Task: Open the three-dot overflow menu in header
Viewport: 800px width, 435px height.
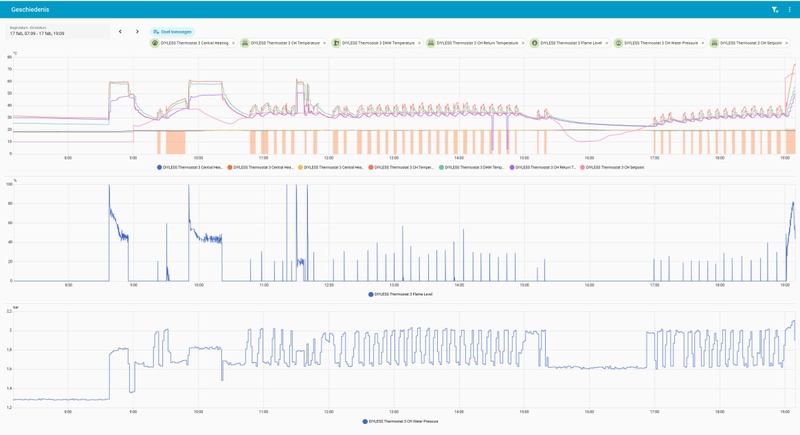Action: [x=789, y=10]
